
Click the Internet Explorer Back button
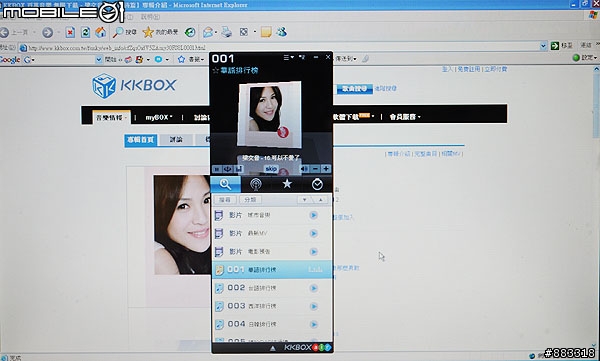coord(14,33)
